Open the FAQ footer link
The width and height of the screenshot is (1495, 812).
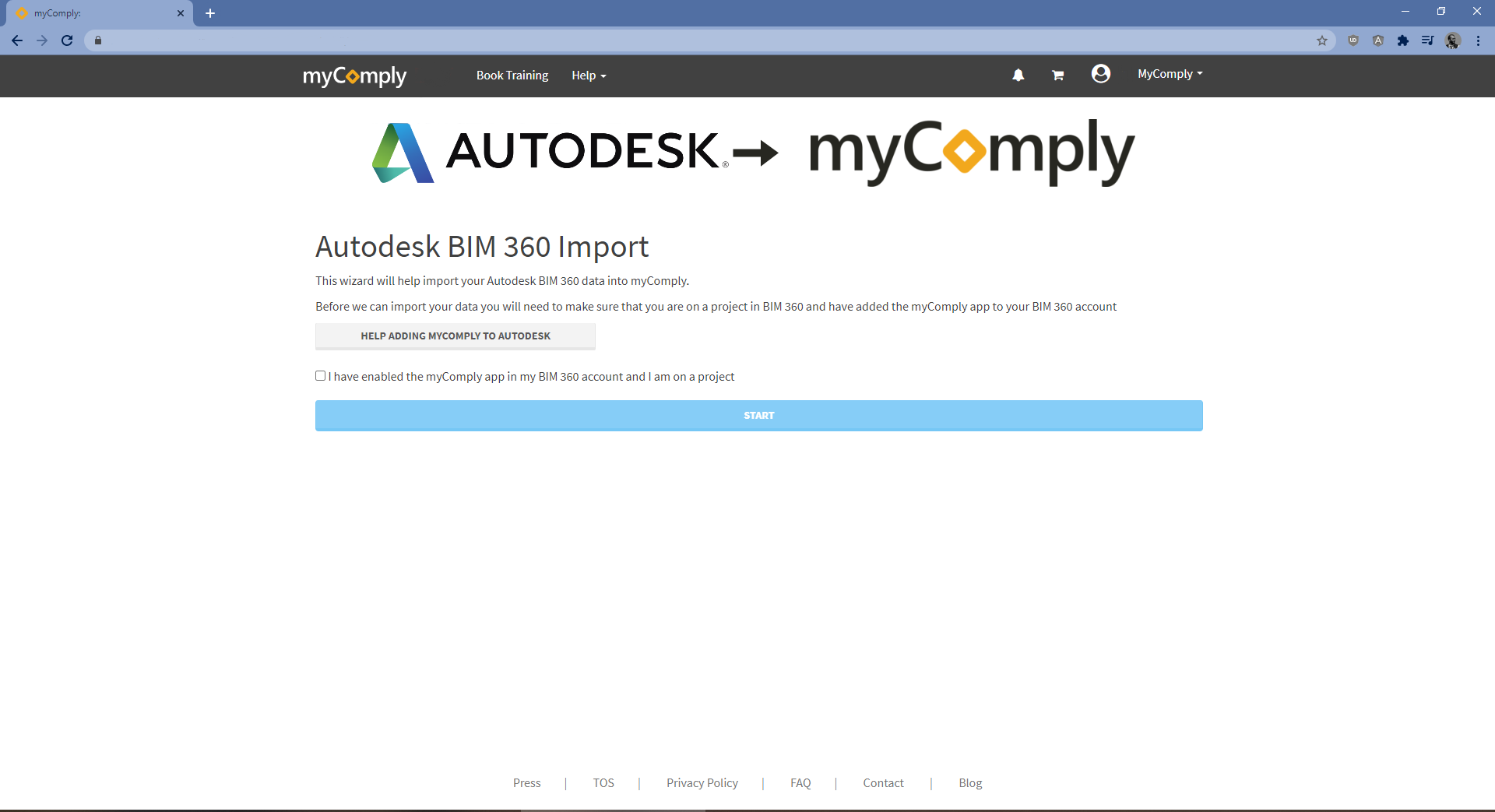(x=800, y=783)
